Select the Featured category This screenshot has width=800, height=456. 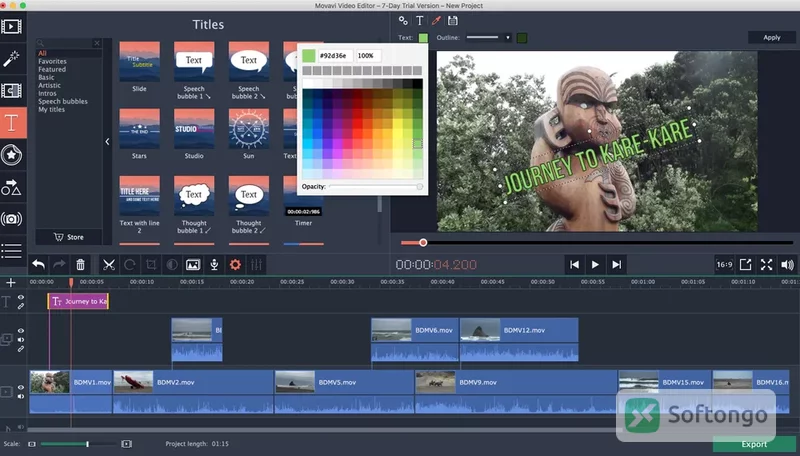tap(52, 69)
